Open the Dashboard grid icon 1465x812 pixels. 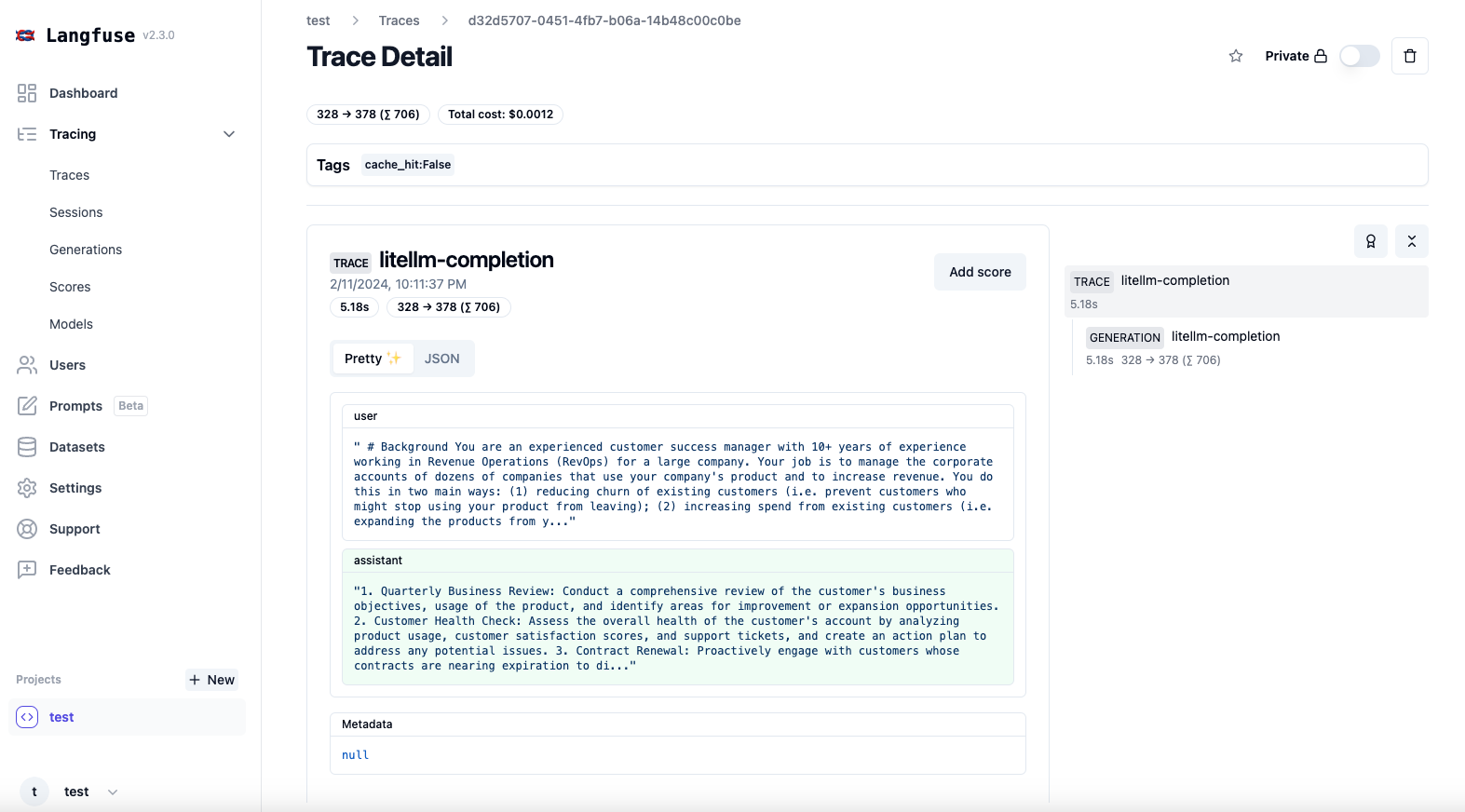pyautogui.click(x=27, y=93)
